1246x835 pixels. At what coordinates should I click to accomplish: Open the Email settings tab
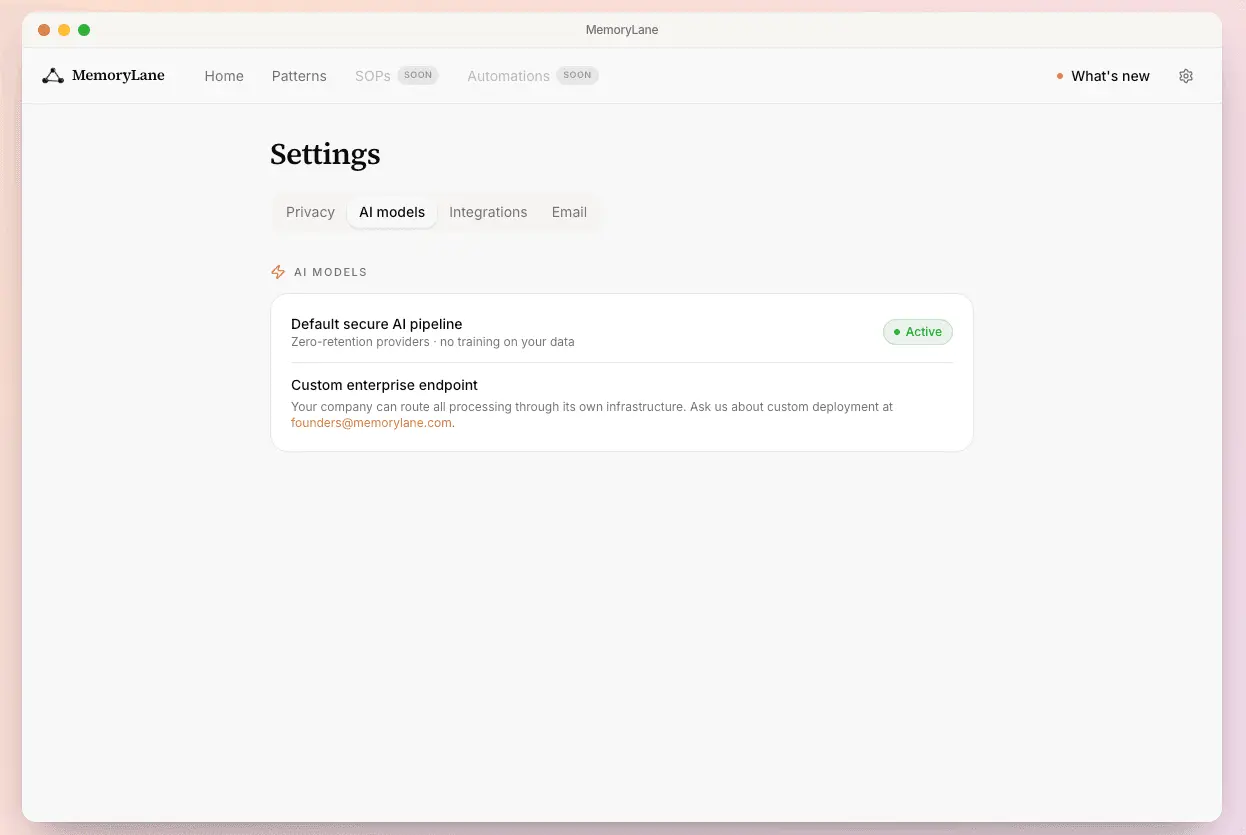[x=569, y=212]
